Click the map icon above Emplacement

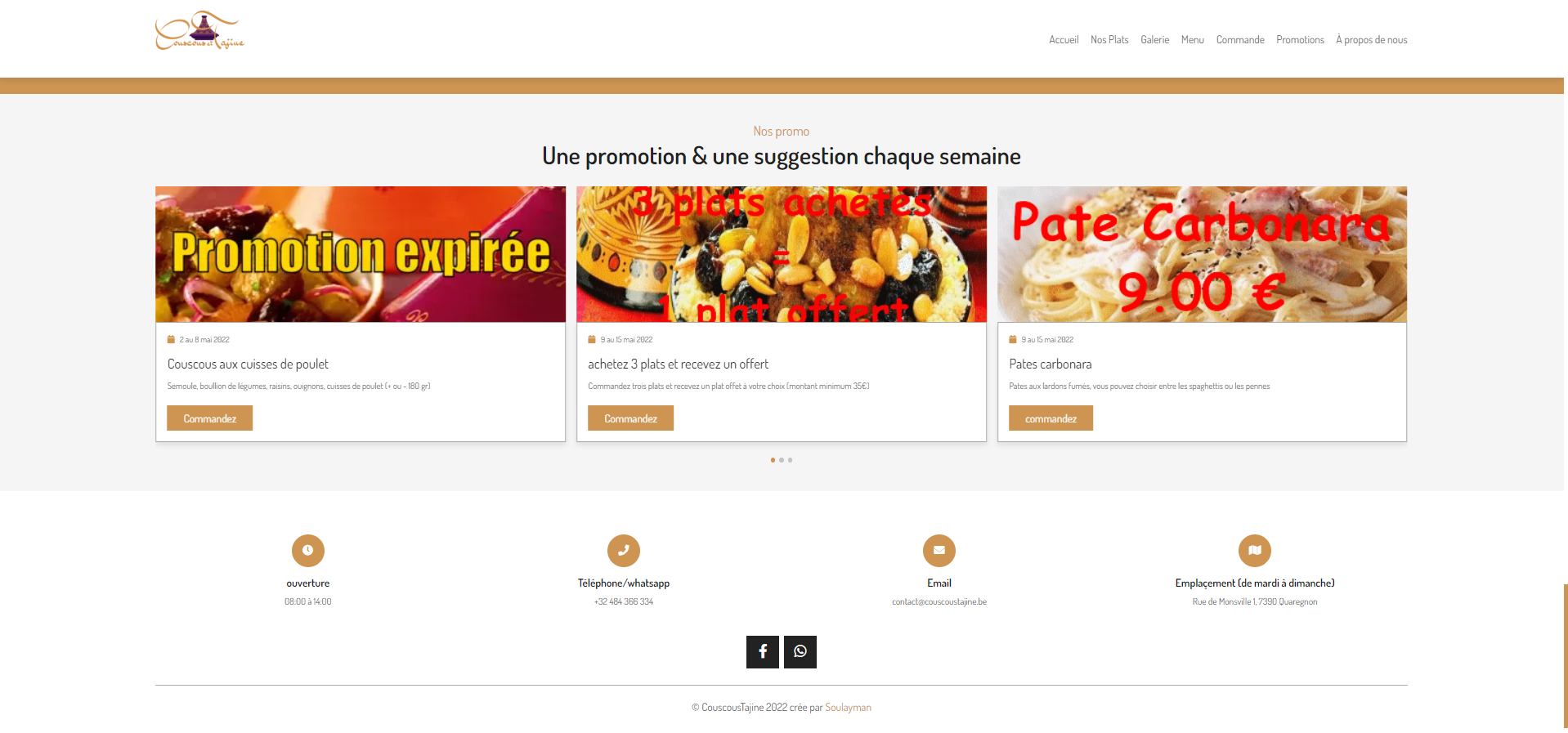pyautogui.click(x=1254, y=550)
